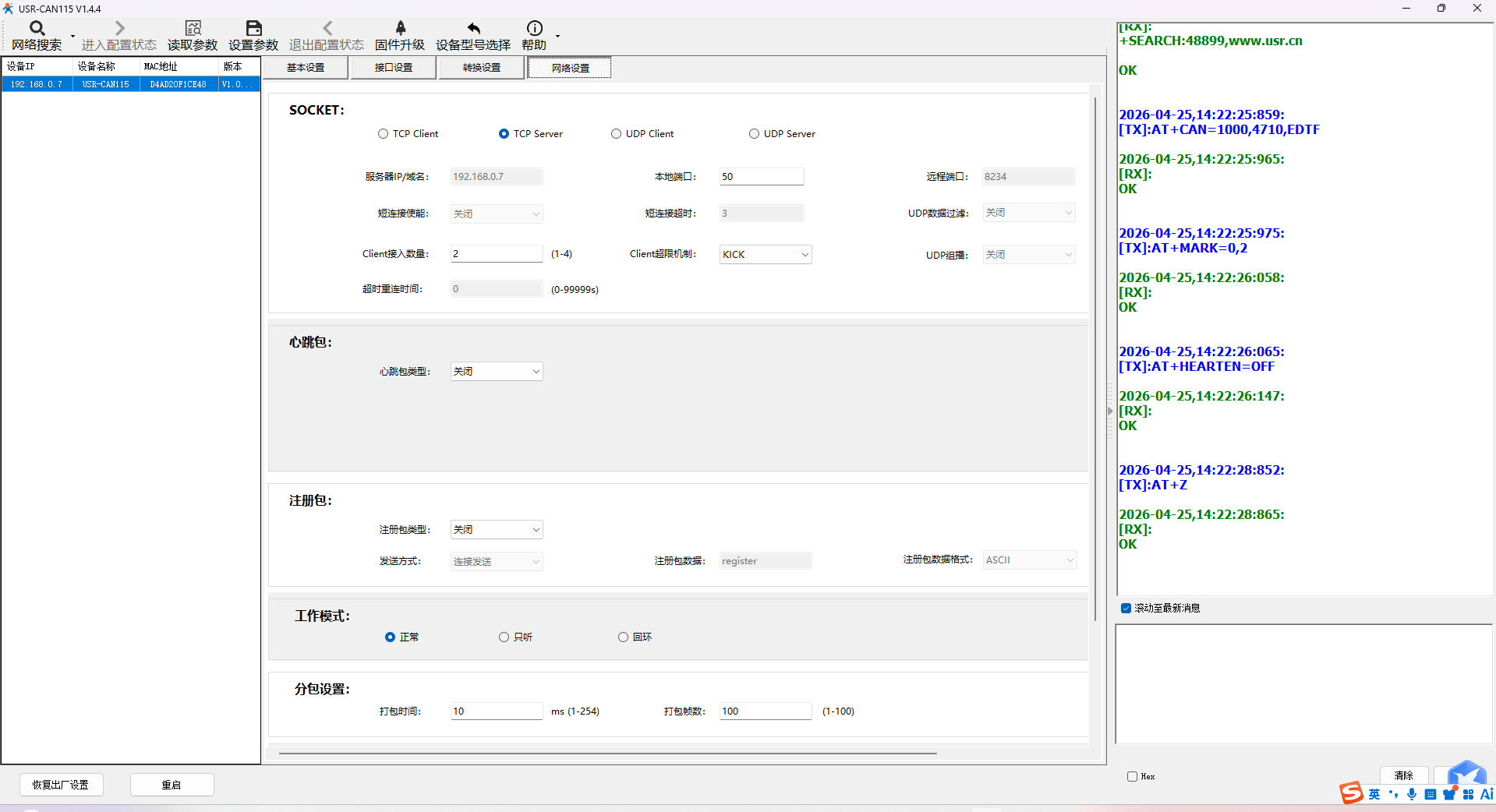Open the UDP组播 dropdown
Screen dimensions: 1496x812
coord(1028,255)
